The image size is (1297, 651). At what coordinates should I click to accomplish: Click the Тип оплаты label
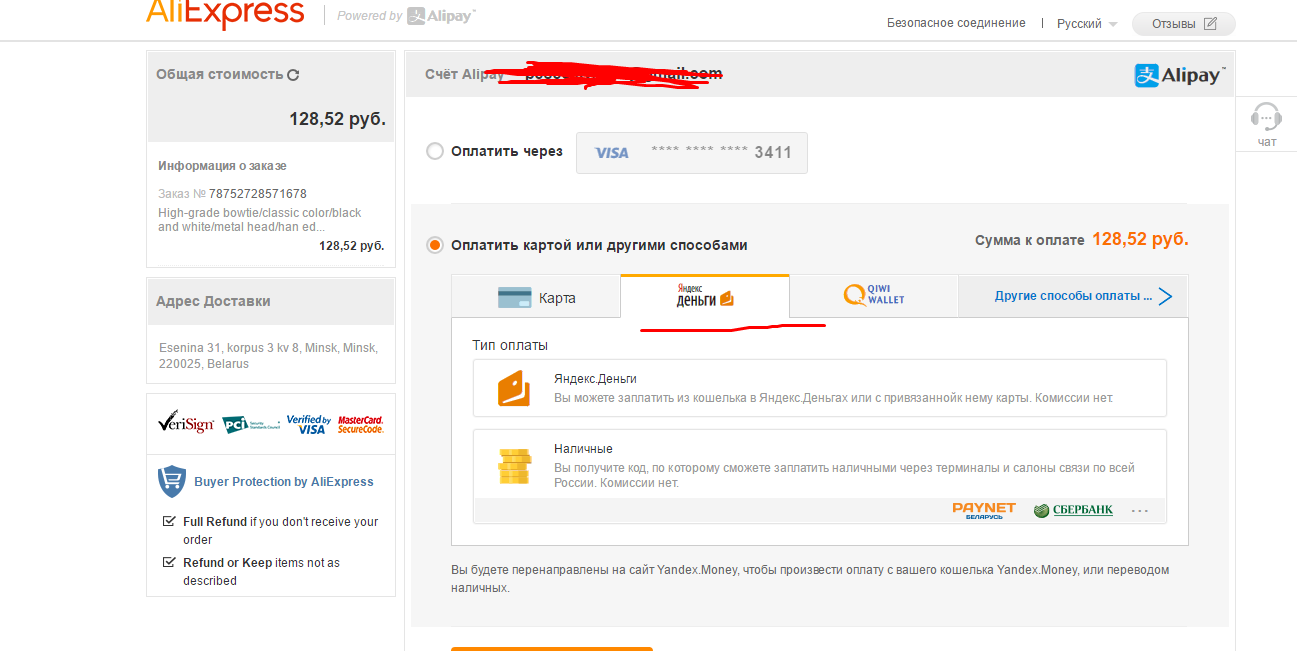point(510,345)
